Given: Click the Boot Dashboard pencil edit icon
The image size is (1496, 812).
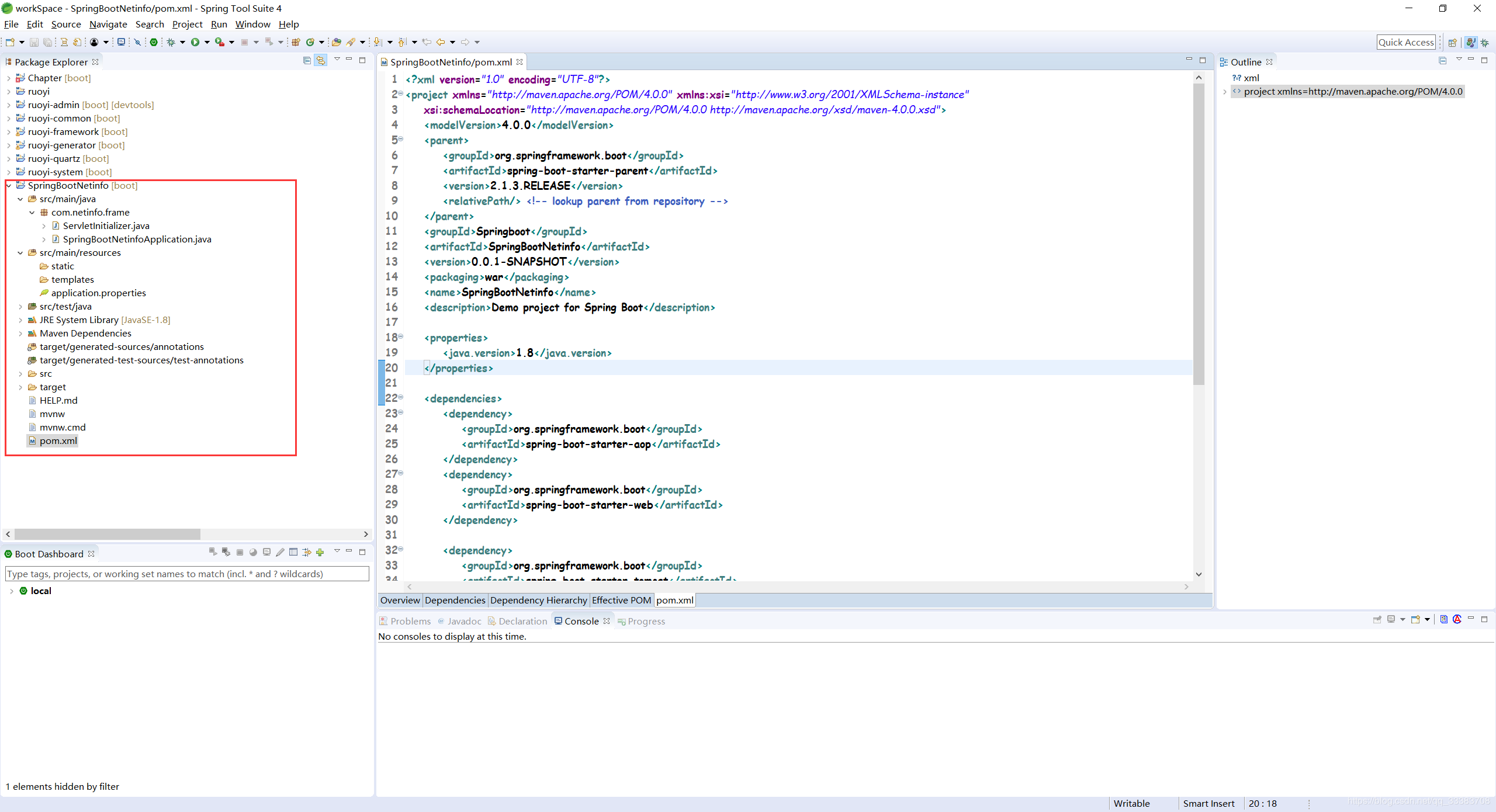Looking at the screenshot, I should tap(280, 553).
